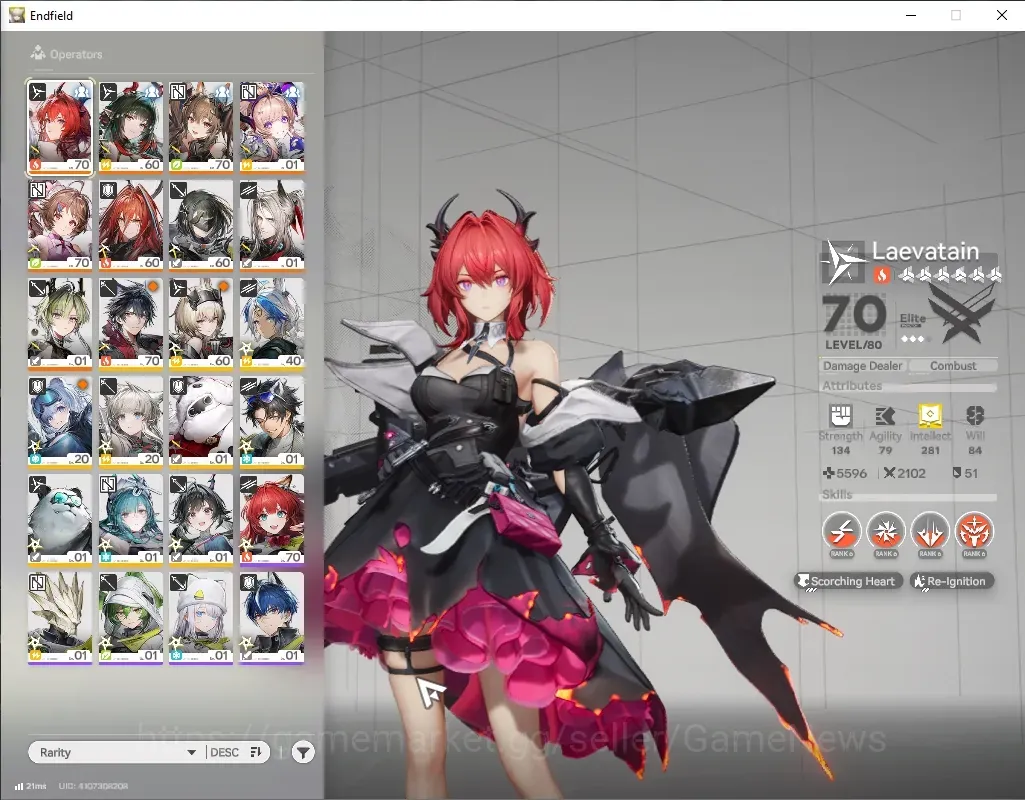Select the dark-green-haired operator with red scarf
Viewport: 1025px width, 800px height.
[x=131, y=127]
